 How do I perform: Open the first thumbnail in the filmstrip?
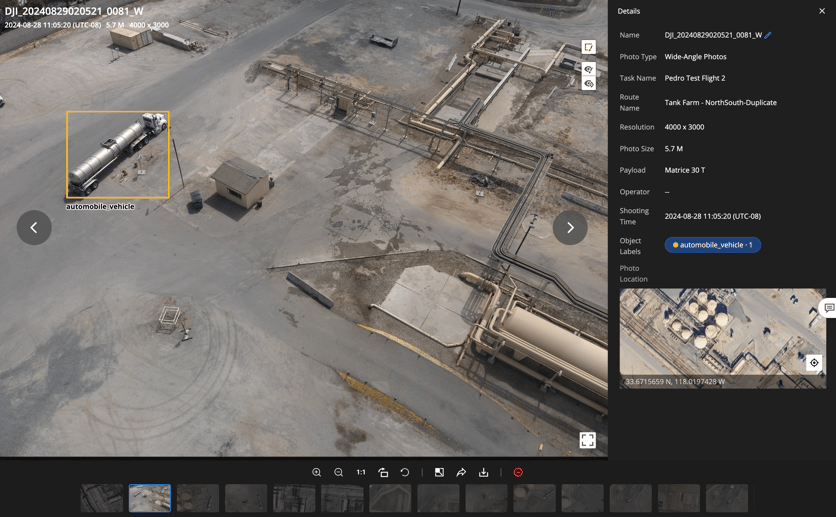pos(102,498)
